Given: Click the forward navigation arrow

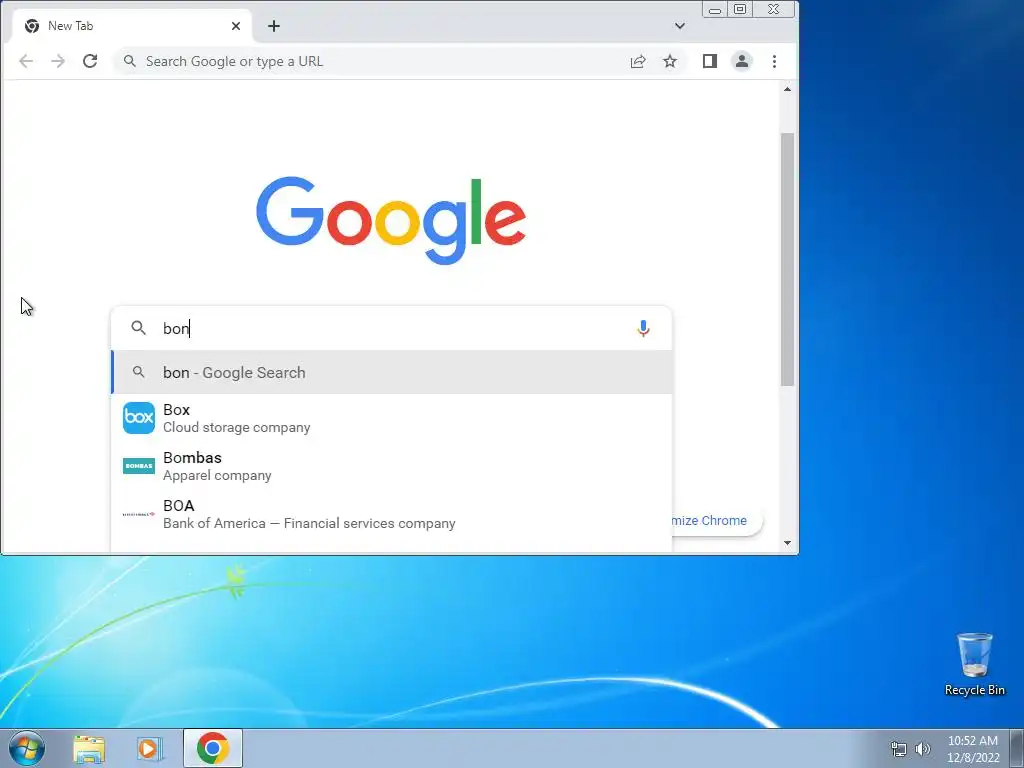Looking at the screenshot, I should (x=58, y=61).
